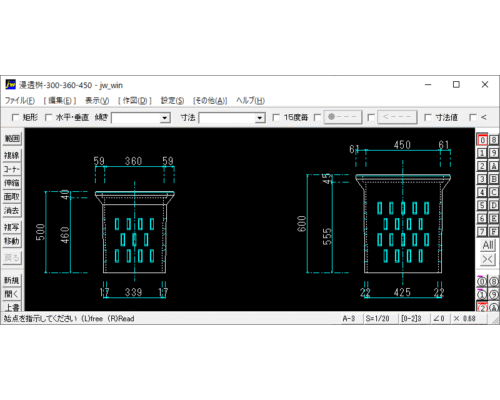Open the ヘルプ(H) menu
The height and width of the screenshot is (400, 500).
[250, 100]
